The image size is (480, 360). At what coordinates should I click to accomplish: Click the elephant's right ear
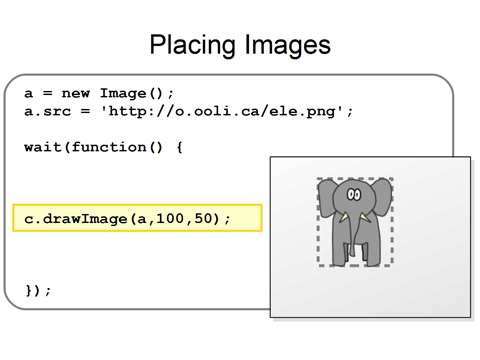[x=383, y=197]
